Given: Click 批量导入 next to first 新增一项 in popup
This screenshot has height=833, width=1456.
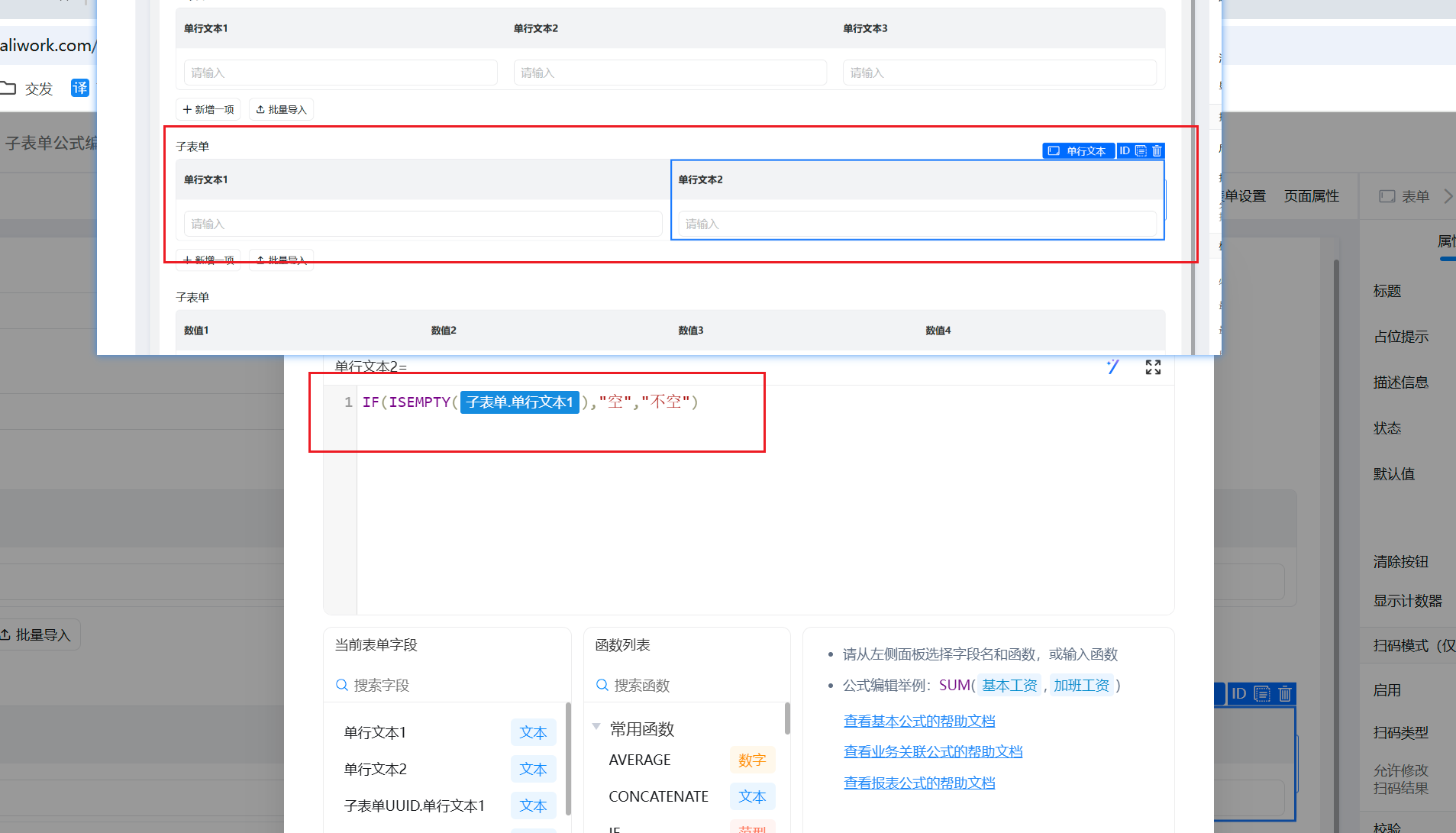Looking at the screenshot, I should [x=281, y=109].
